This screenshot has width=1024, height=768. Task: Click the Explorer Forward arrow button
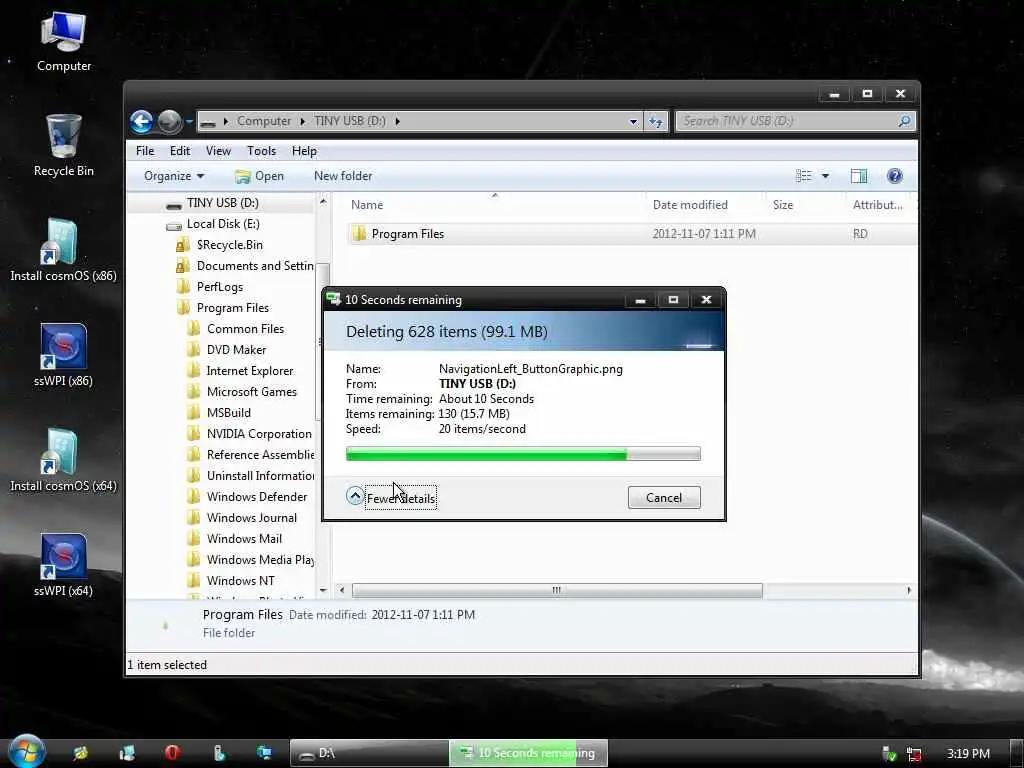[x=170, y=121]
